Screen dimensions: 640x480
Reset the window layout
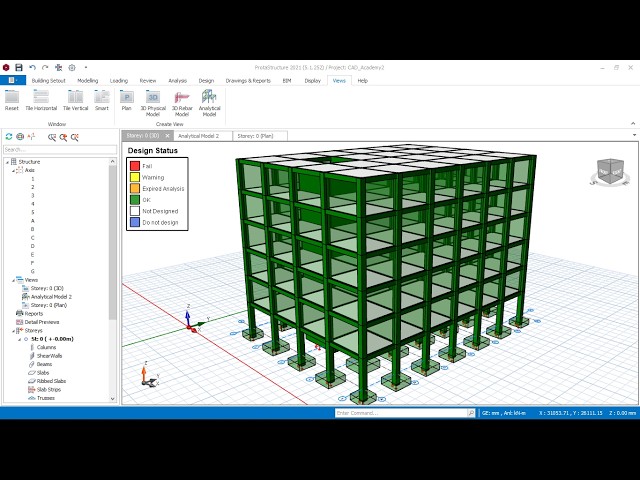[x=12, y=100]
